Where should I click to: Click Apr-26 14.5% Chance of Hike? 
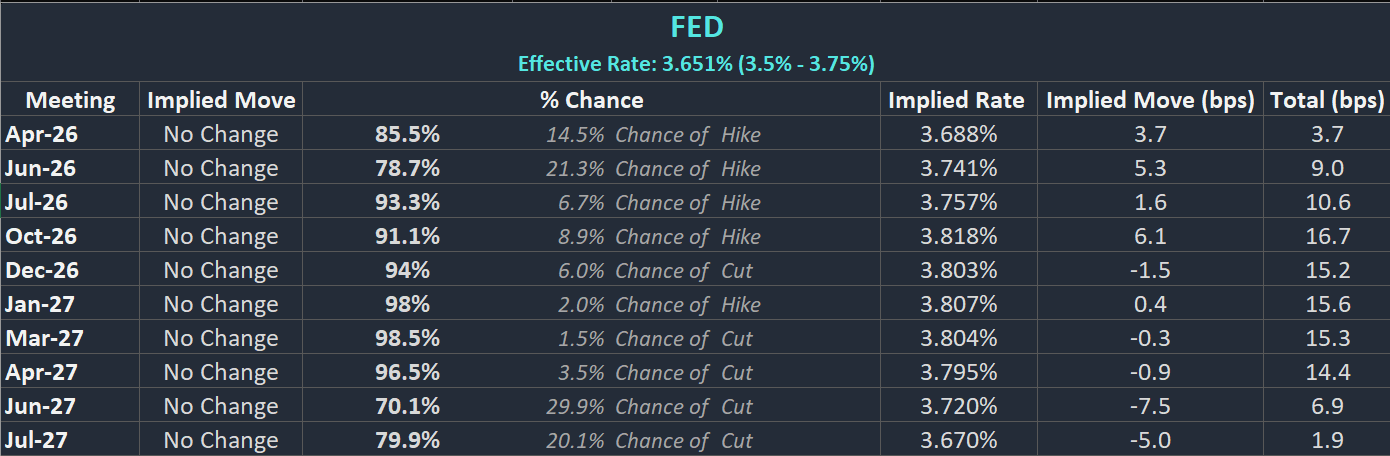653,134
